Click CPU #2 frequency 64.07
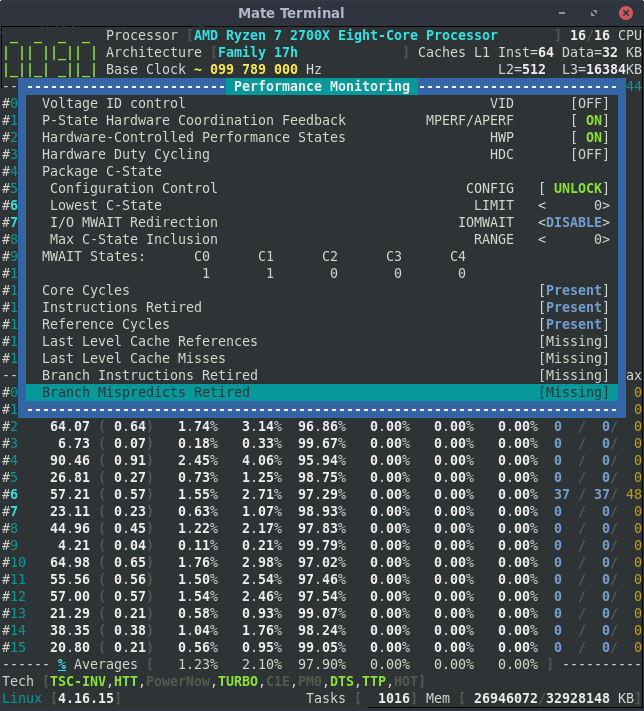Viewport: 644px width, 711px height. pyautogui.click(x=70, y=427)
